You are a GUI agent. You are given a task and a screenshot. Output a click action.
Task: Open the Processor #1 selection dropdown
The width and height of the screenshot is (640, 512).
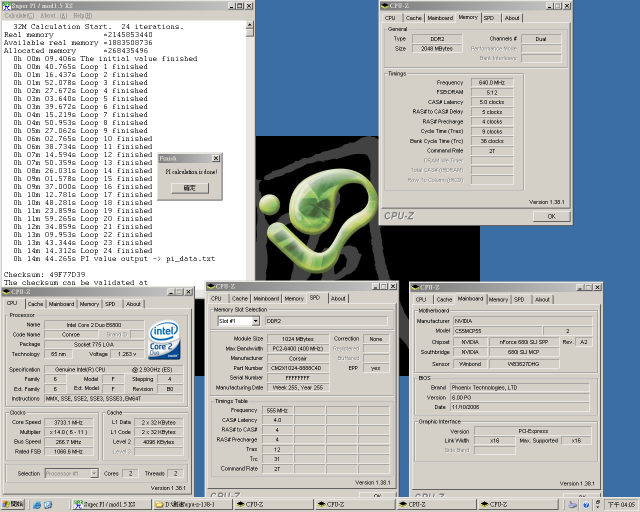(94, 473)
